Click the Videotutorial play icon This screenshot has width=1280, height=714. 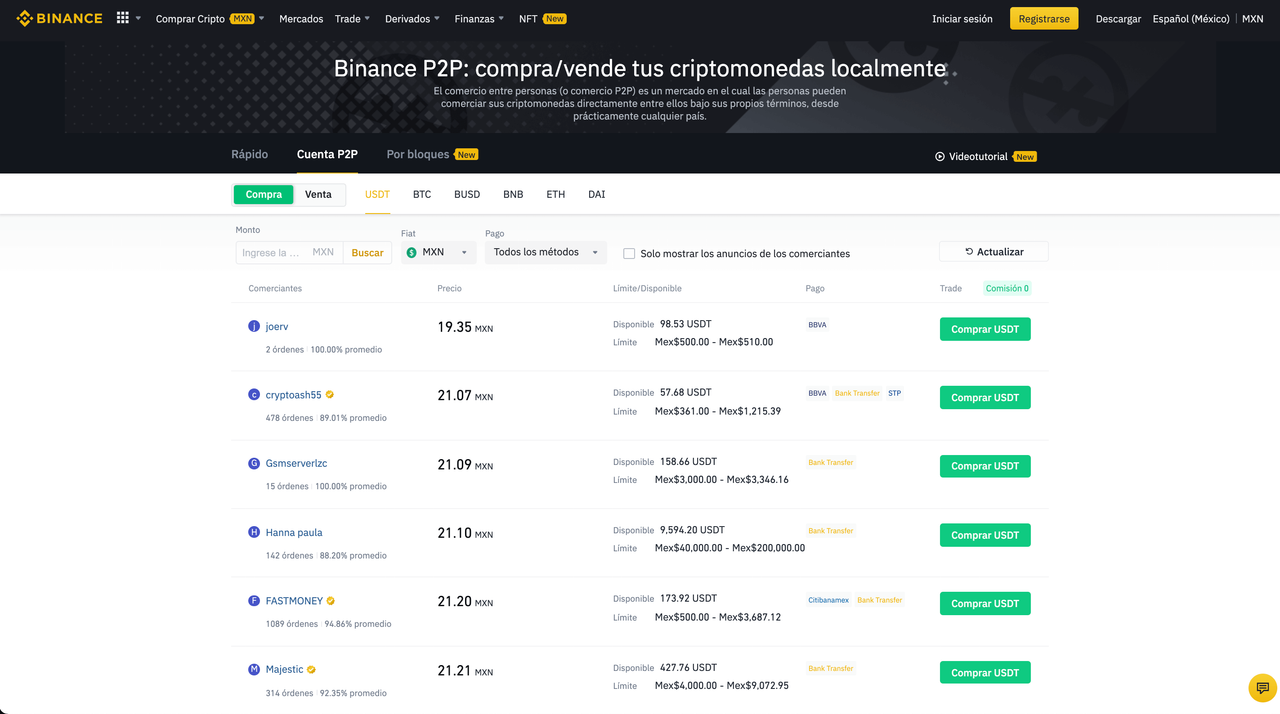click(x=940, y=156)
